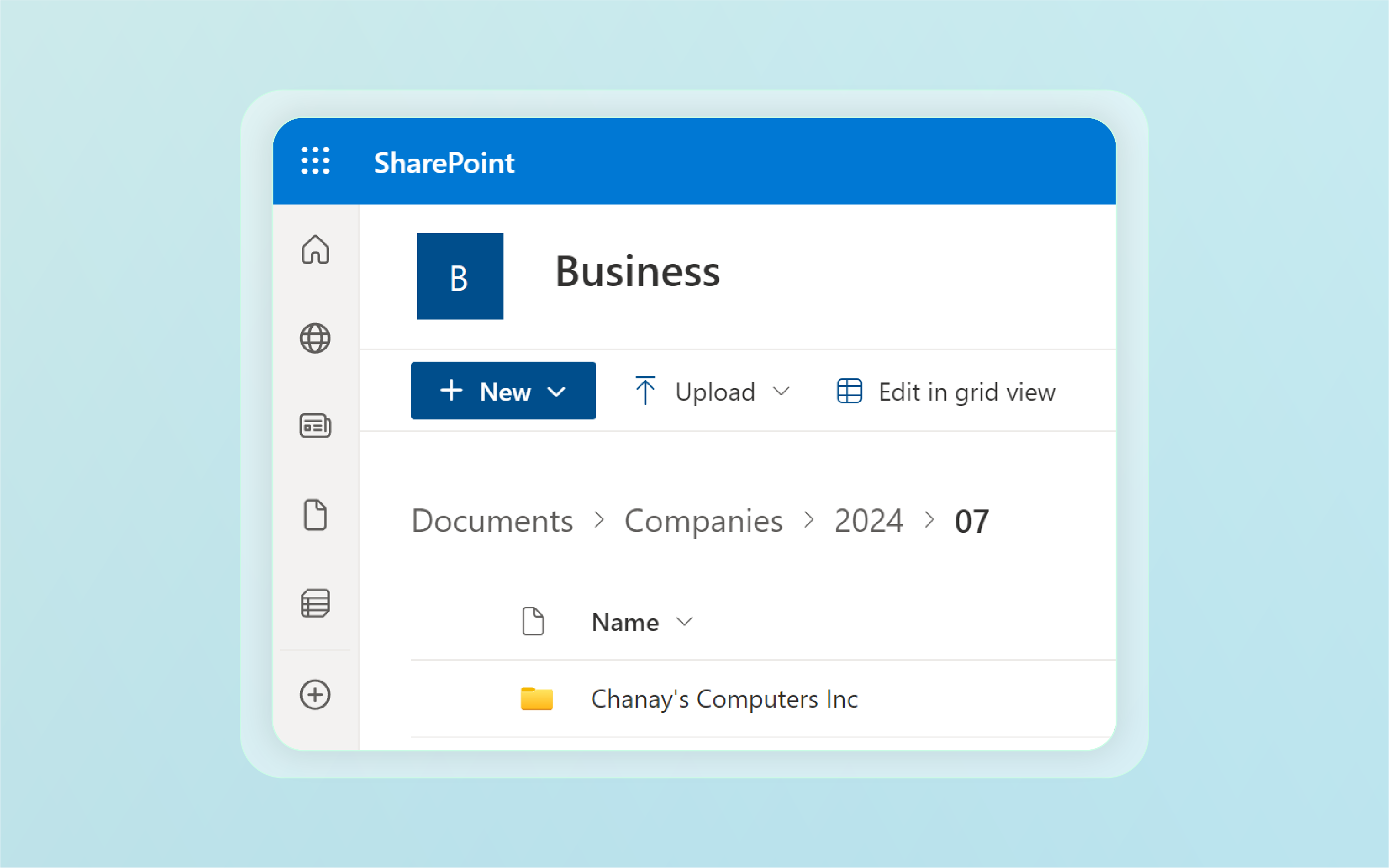Click the Edit in grid view icon

point(848,390)
